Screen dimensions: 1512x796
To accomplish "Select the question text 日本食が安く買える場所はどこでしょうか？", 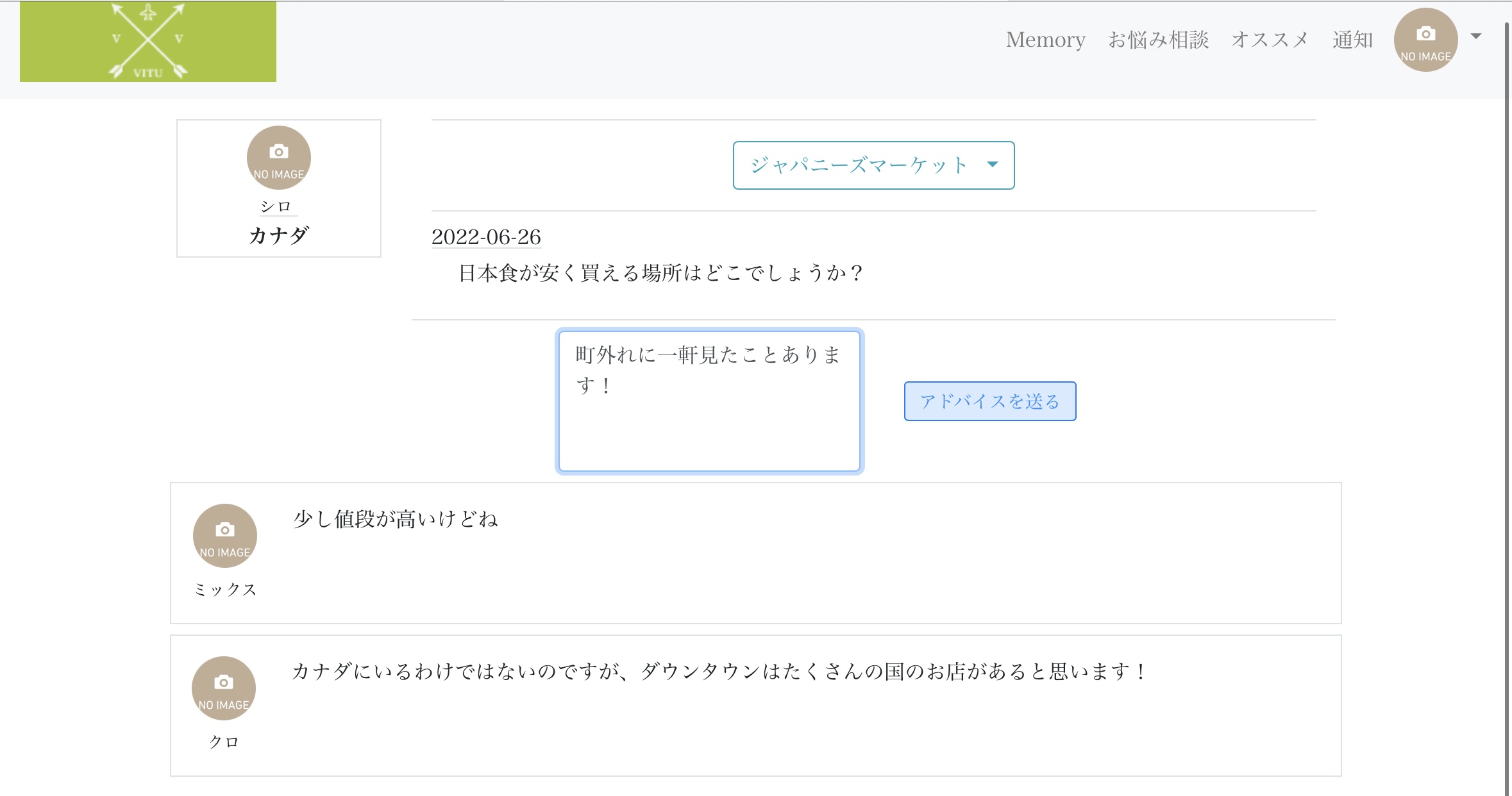I will (661, 273).
